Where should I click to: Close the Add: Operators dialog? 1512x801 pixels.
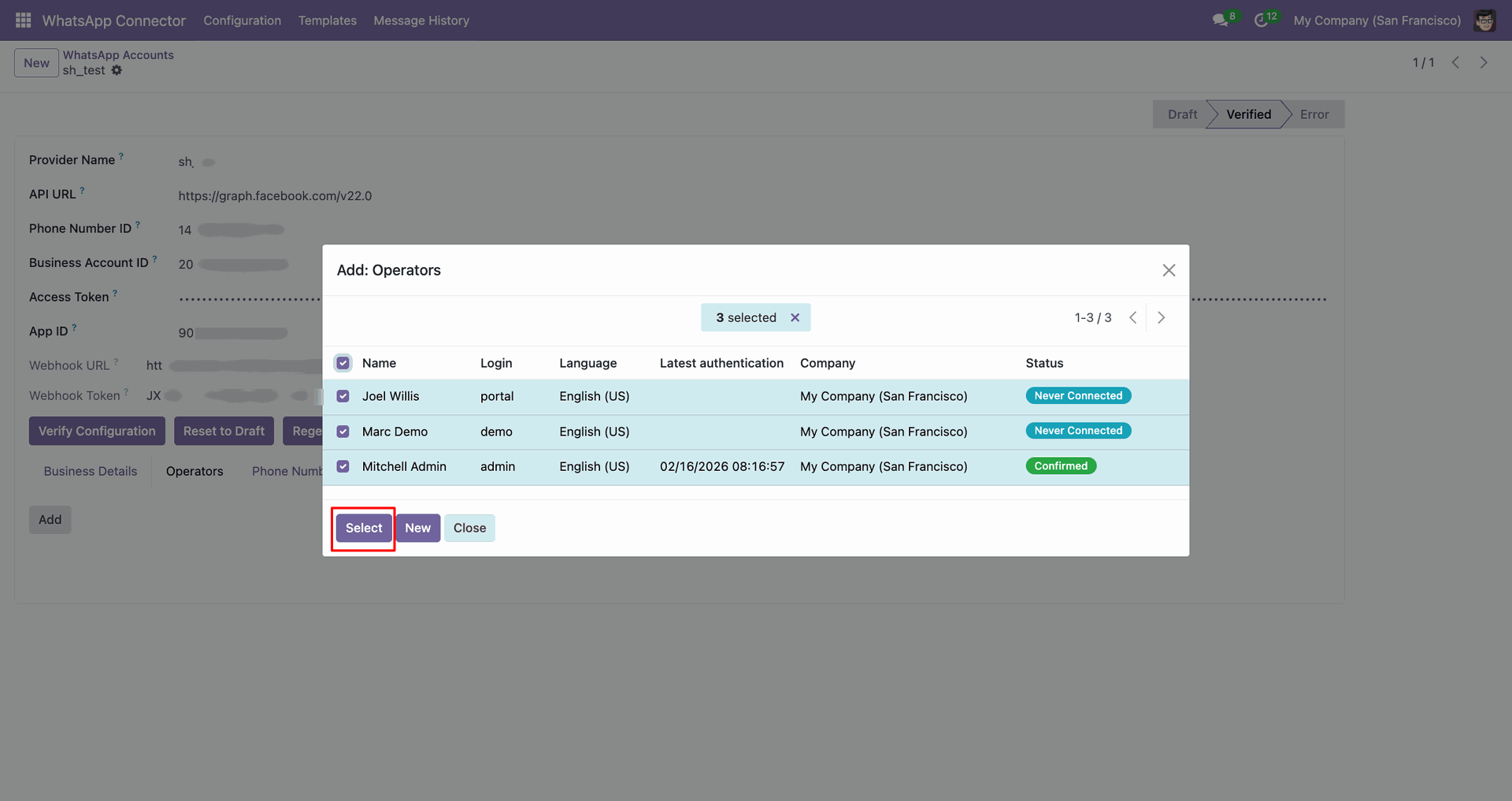(x=1169, y=270)
